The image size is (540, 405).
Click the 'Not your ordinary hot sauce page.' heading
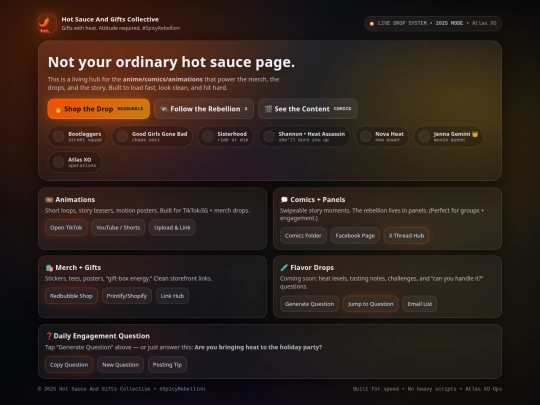[171, 62]
